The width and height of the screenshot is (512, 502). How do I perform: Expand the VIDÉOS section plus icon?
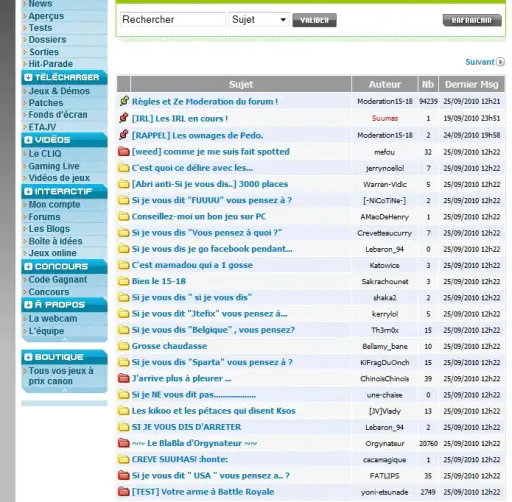click(28, 140)
